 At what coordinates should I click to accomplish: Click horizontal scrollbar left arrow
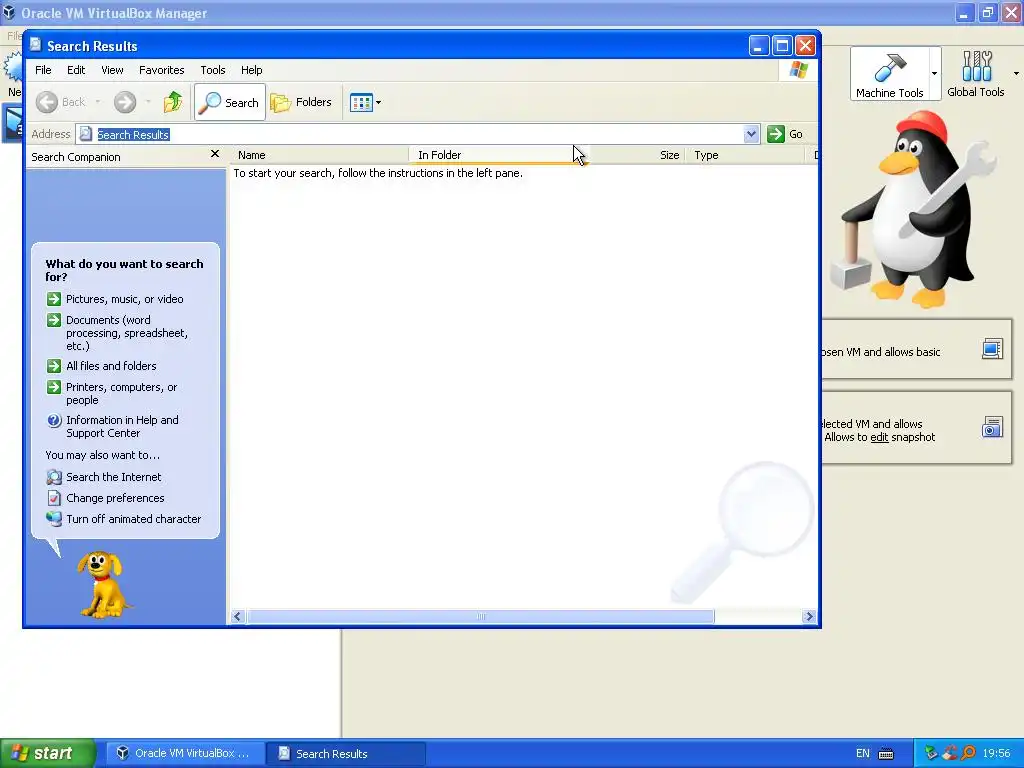tap(238, 616)
